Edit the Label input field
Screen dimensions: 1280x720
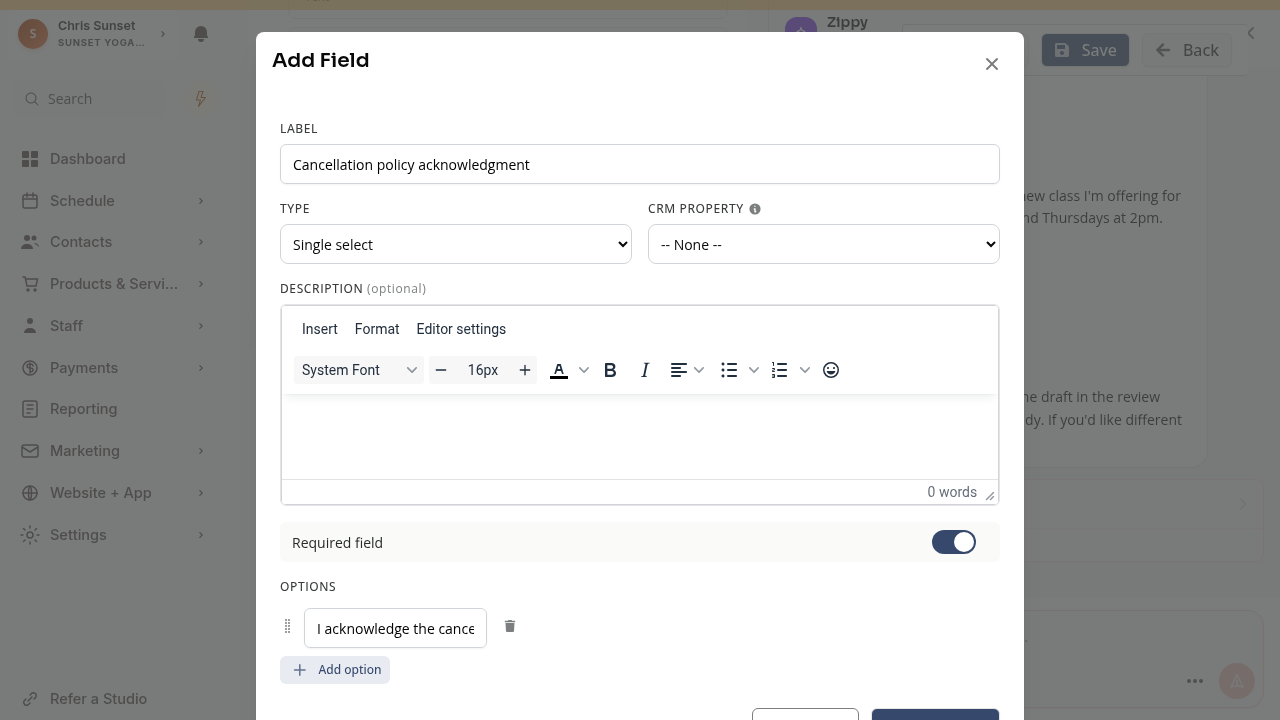coord(640,164)
